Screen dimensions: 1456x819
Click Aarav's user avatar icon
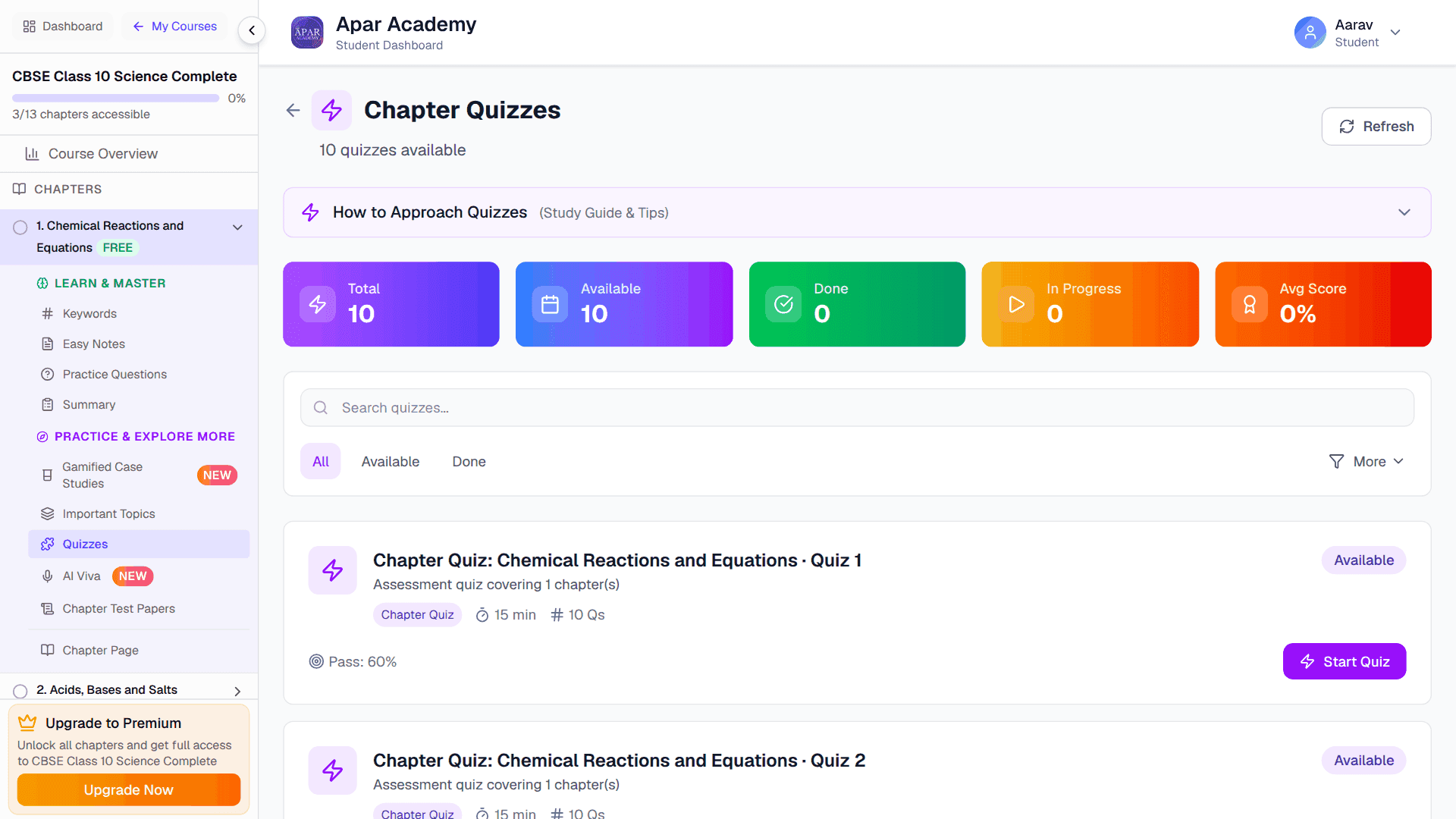coord(1310,33)
